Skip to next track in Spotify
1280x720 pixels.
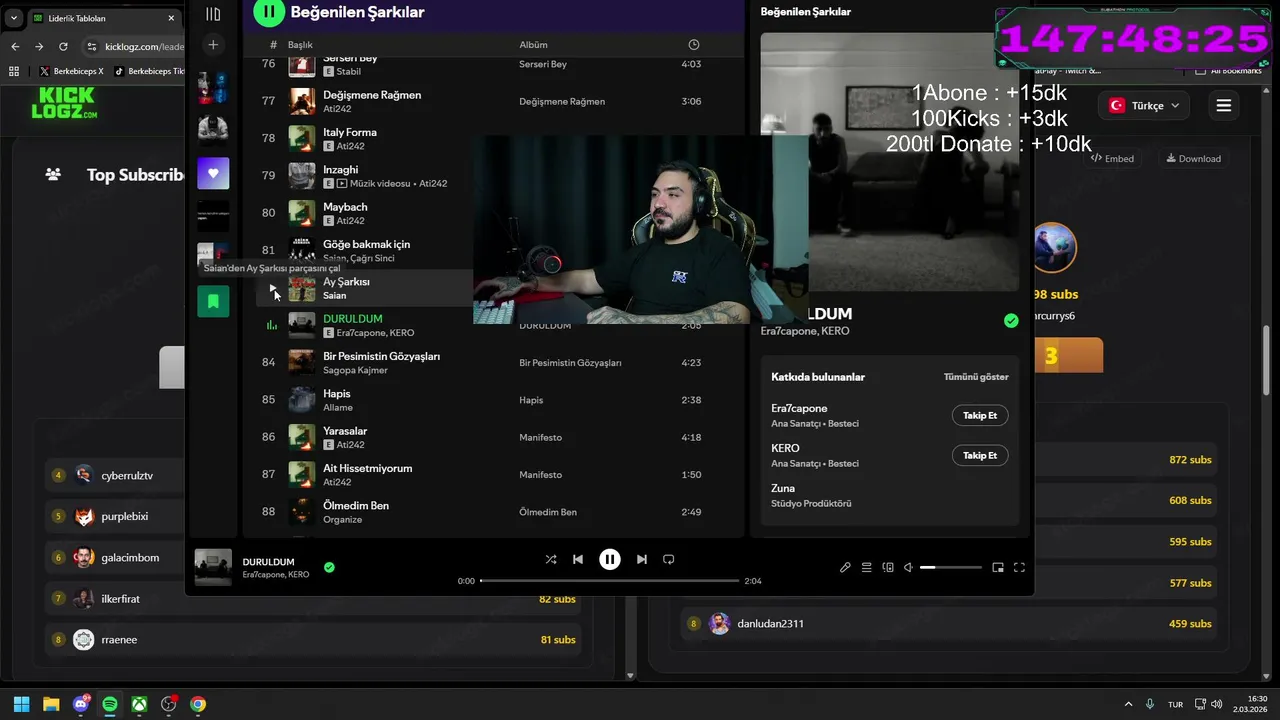tap(642, 559)
